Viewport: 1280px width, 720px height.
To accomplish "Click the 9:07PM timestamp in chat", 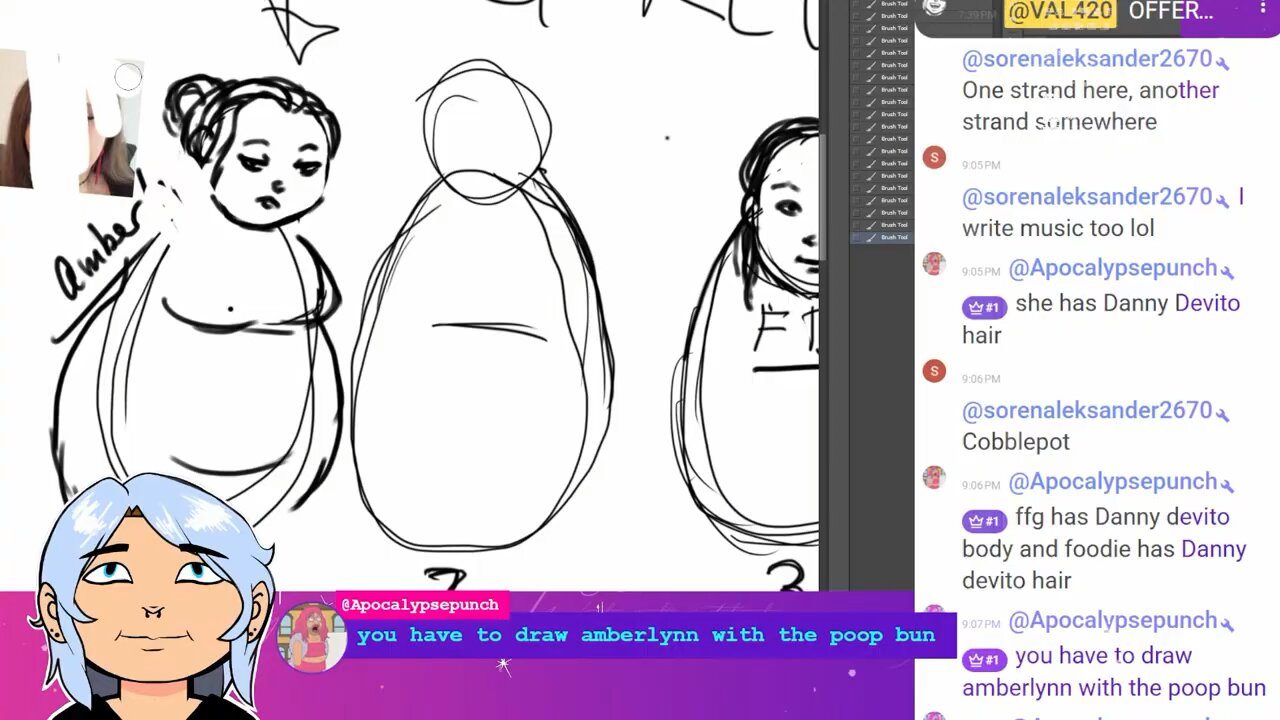I will (x=981, y=624).
